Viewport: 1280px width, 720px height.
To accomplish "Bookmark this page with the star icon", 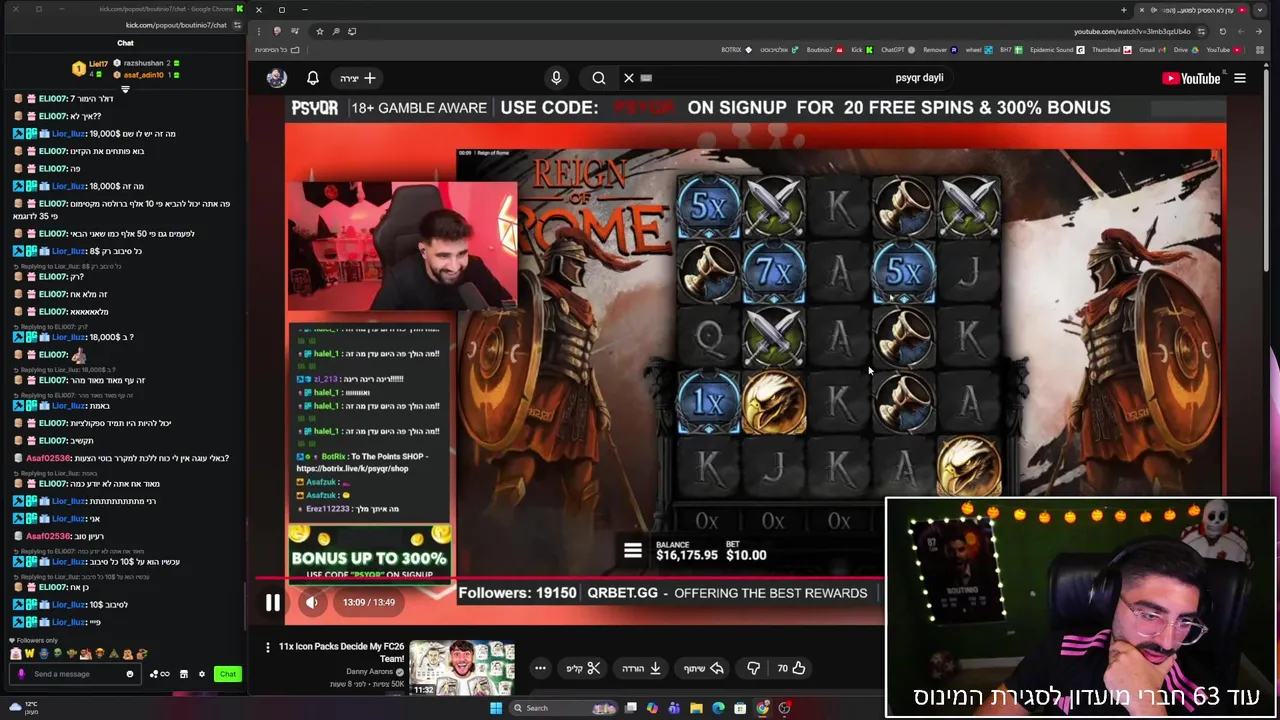I will point(319,31).
